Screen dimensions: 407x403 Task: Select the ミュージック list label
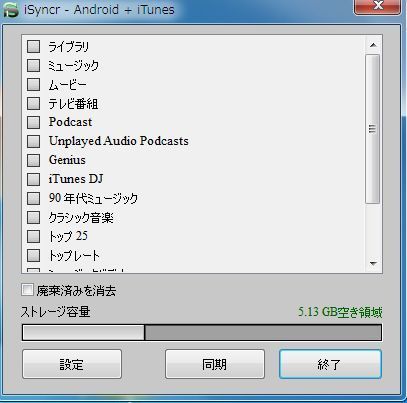[x=73, y=66]
